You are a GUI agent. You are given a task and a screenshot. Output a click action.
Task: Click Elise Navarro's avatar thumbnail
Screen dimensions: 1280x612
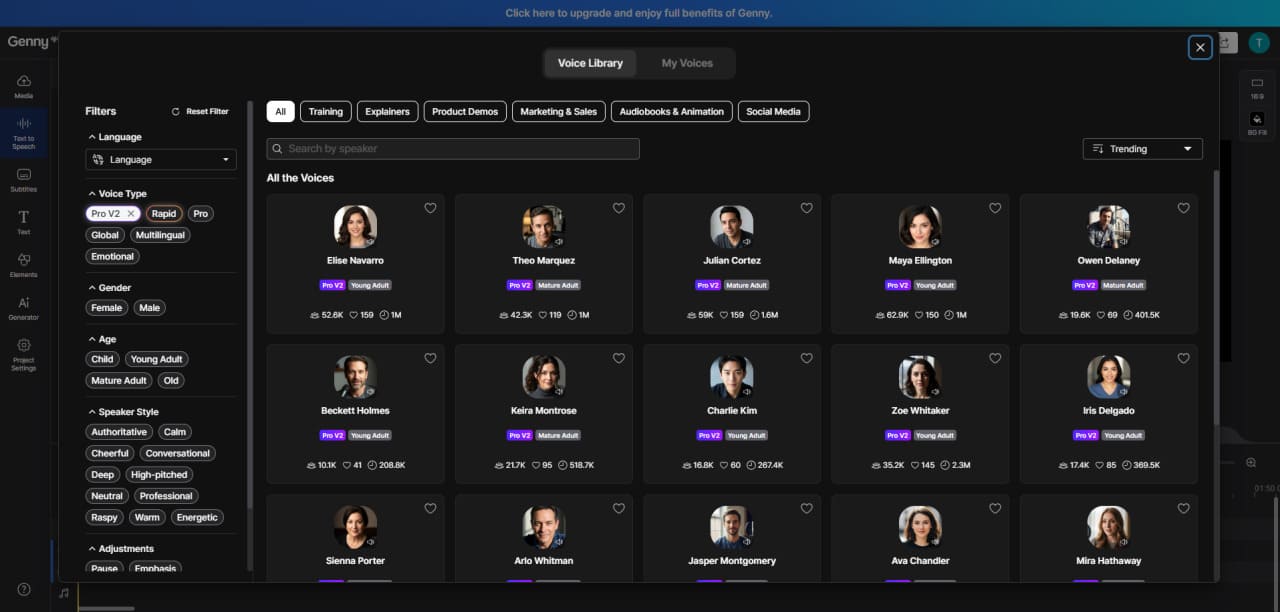coord(355,227)
